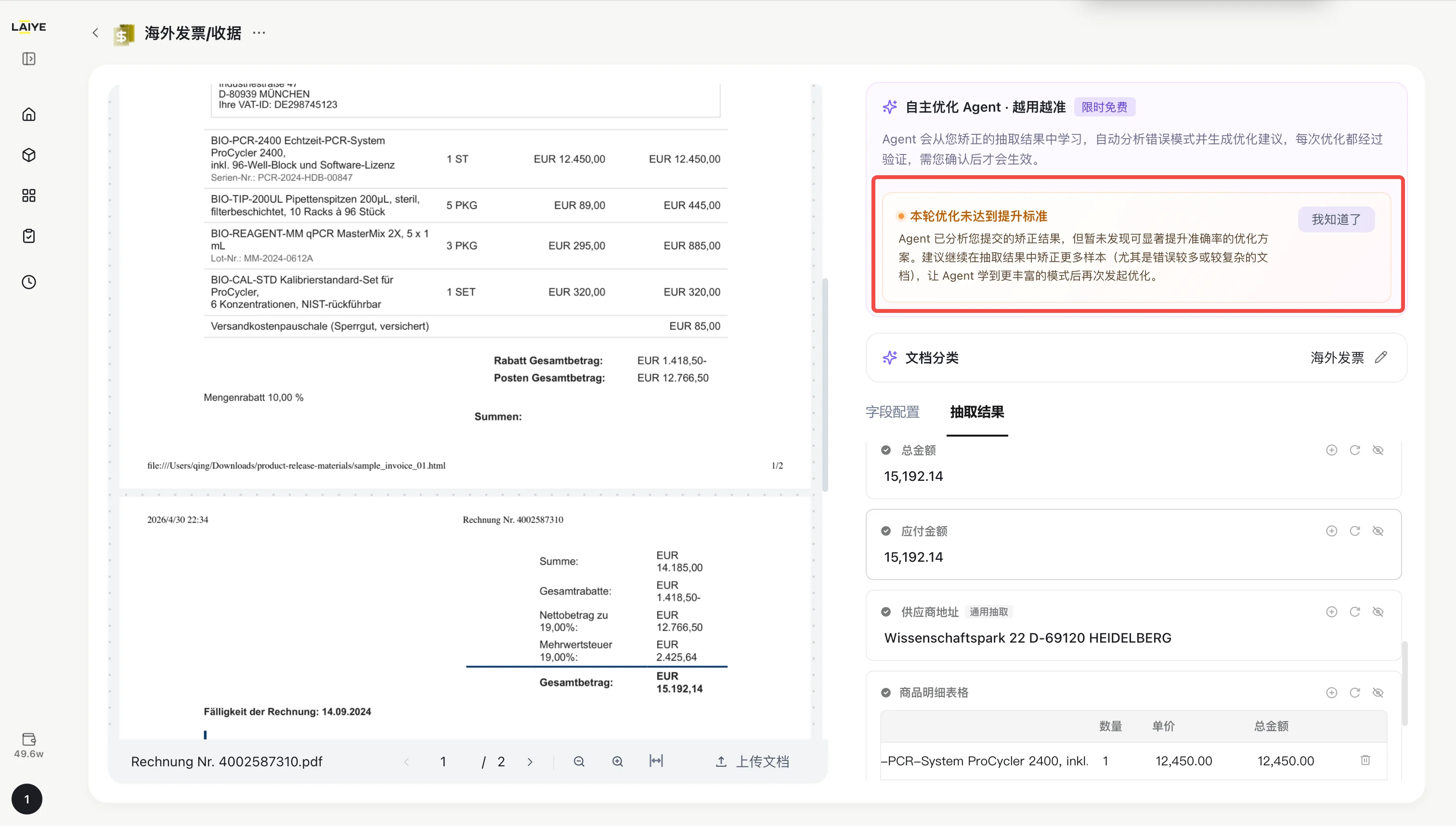
Task: Re-extract the 供应商地址 field with refresh icon
Action: tap(1354, 611)
